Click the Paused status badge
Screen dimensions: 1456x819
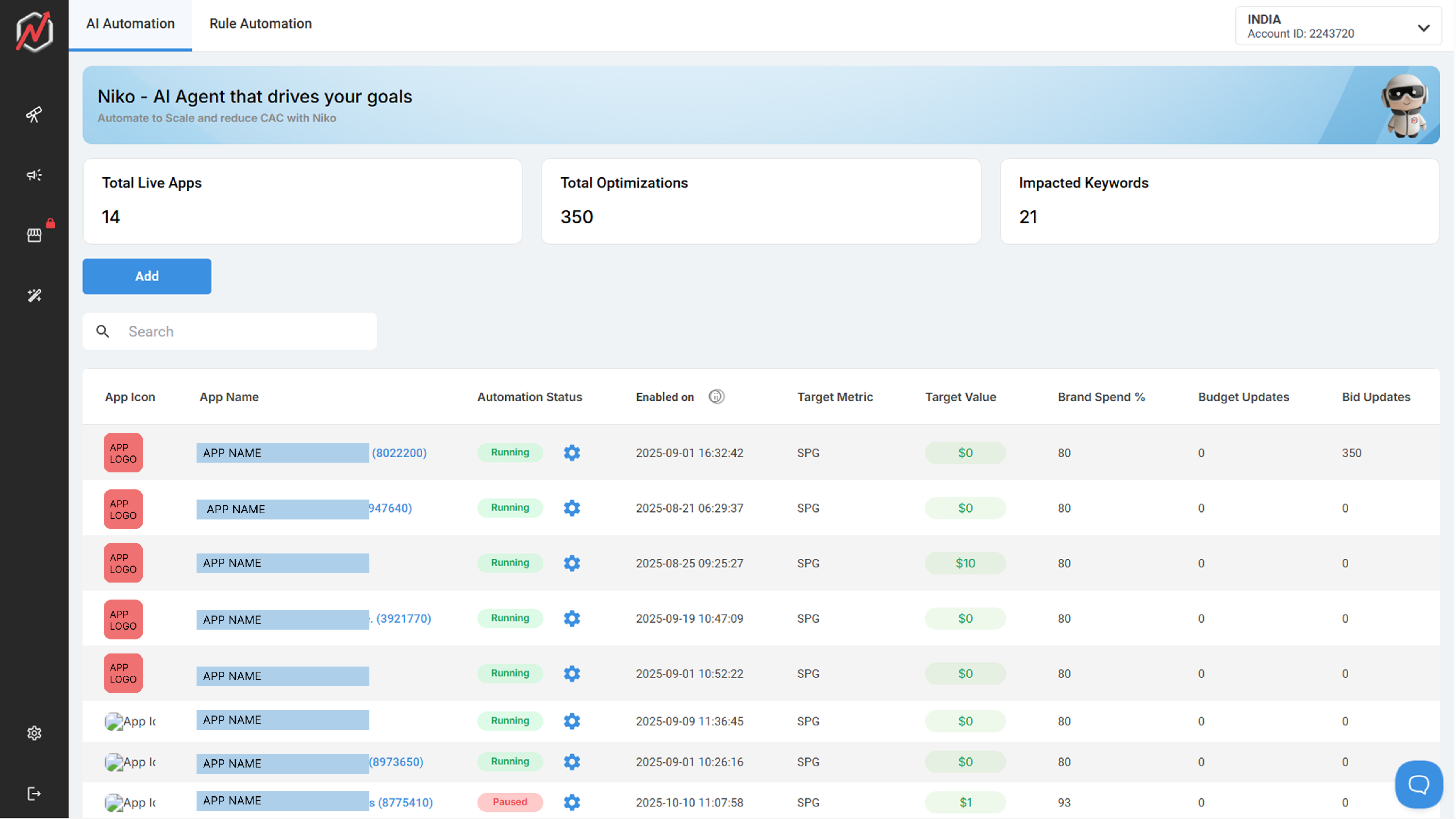click(x=509, y=802)
